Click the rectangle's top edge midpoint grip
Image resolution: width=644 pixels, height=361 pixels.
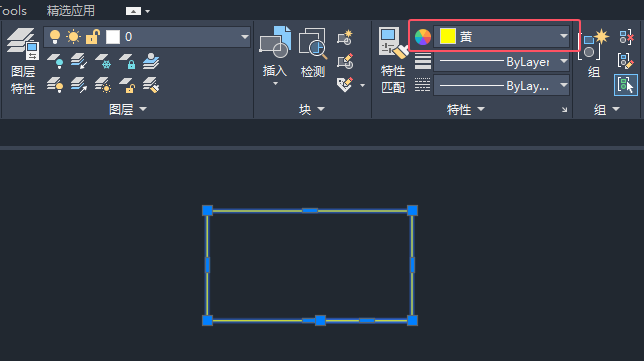coord(310,211)
